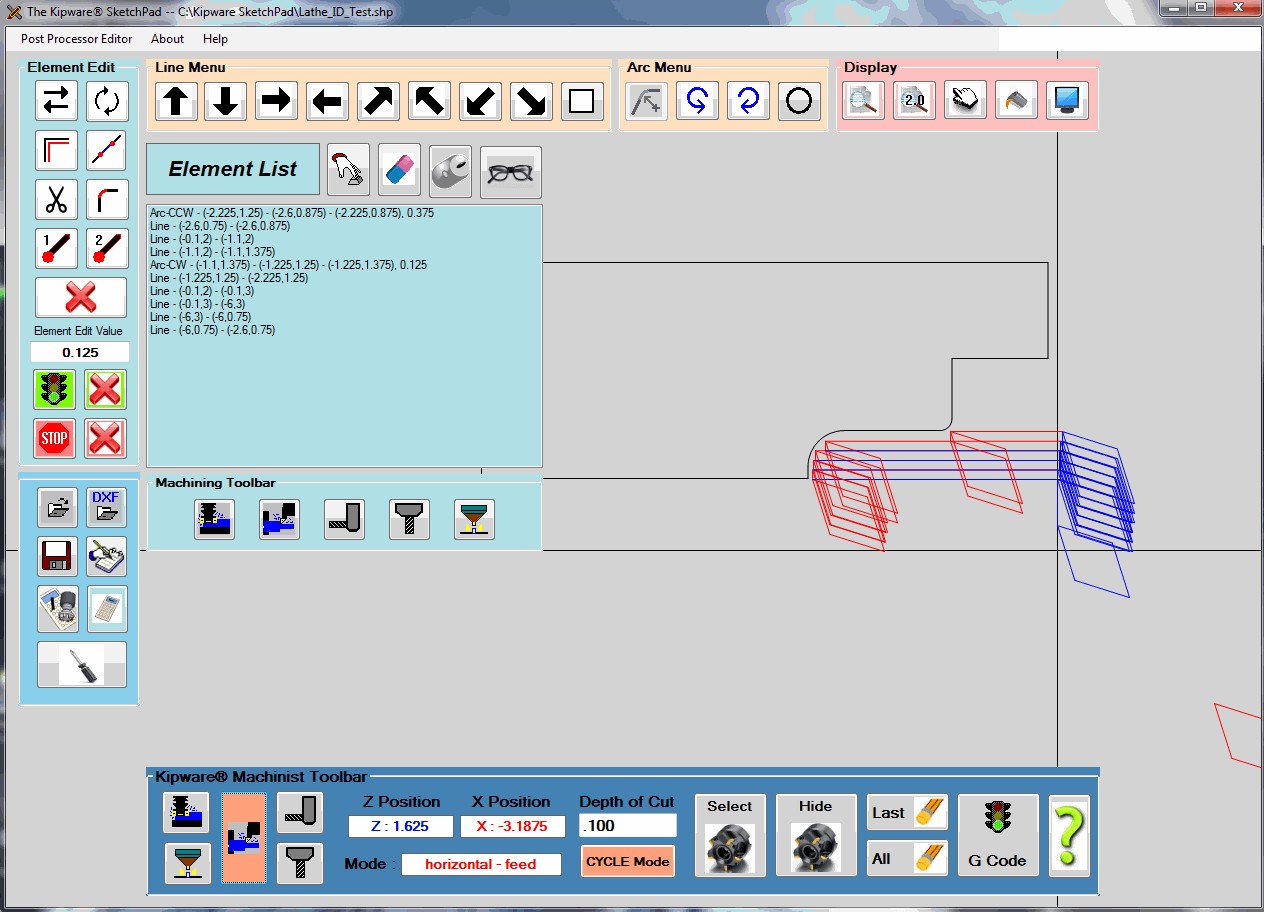Click the notepad with pencil icon
The image size is (1264, 912).
(105, 556)
